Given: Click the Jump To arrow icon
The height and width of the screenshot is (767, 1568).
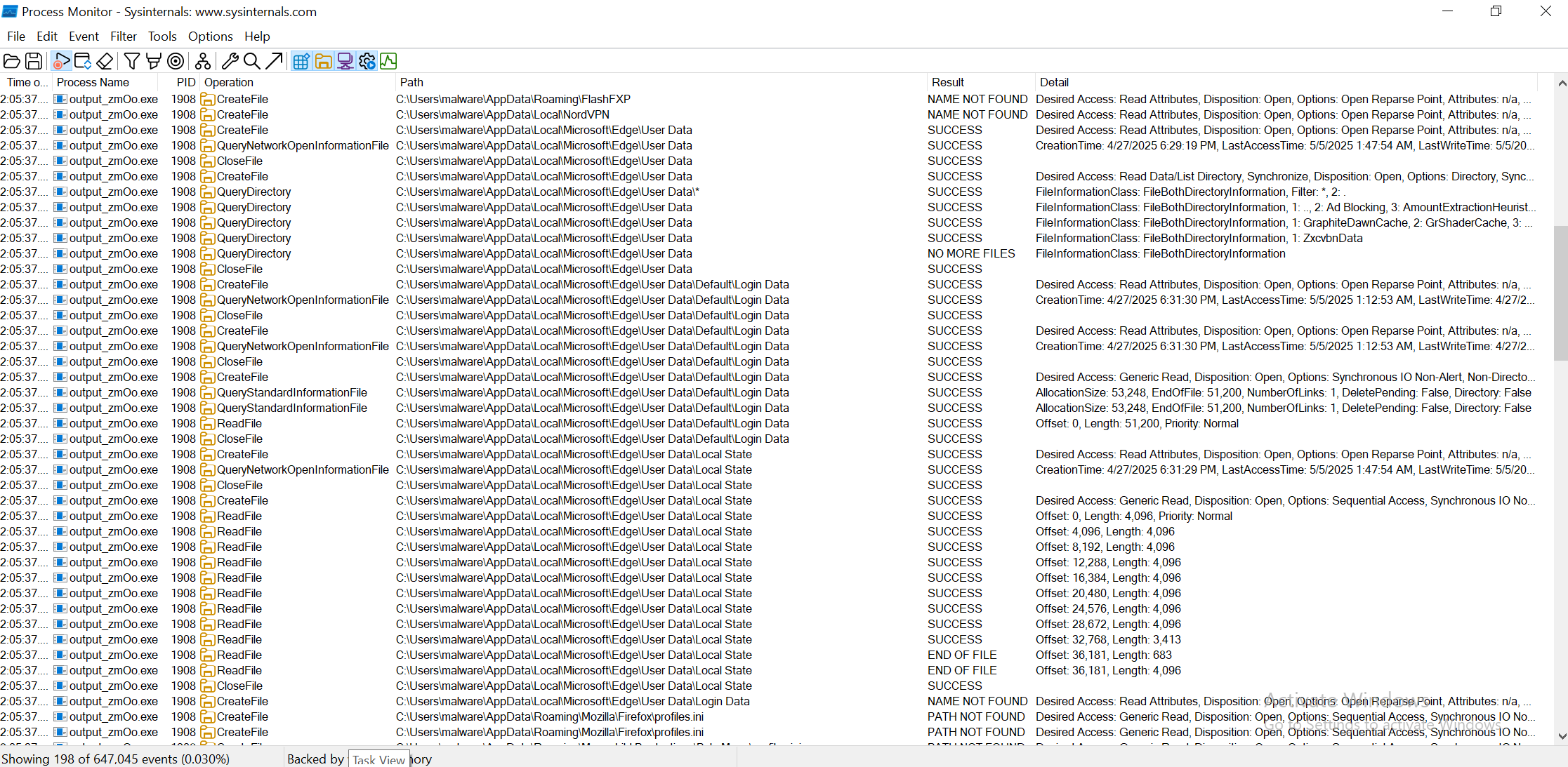Looking at the screenshot, I should pyautogui.click(x=274, y=62).
